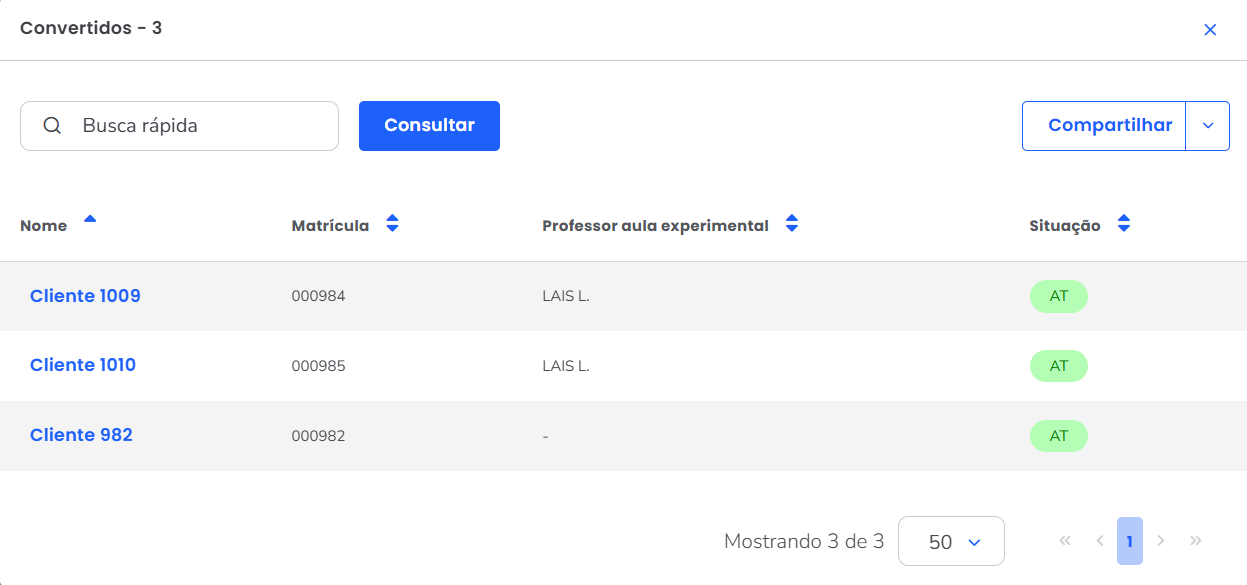Sort by Professor aula experimental arrows
The height and width of the screenshot is (585, 1247).
pyautogui.click(x=792, y=224)
